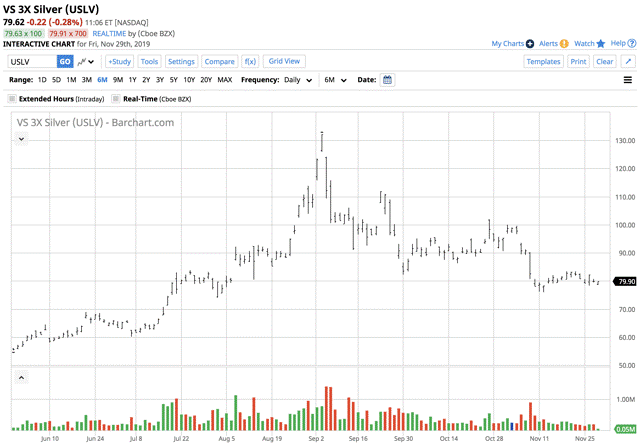Click the 0.05M volume label tag

tap(625, 429)
